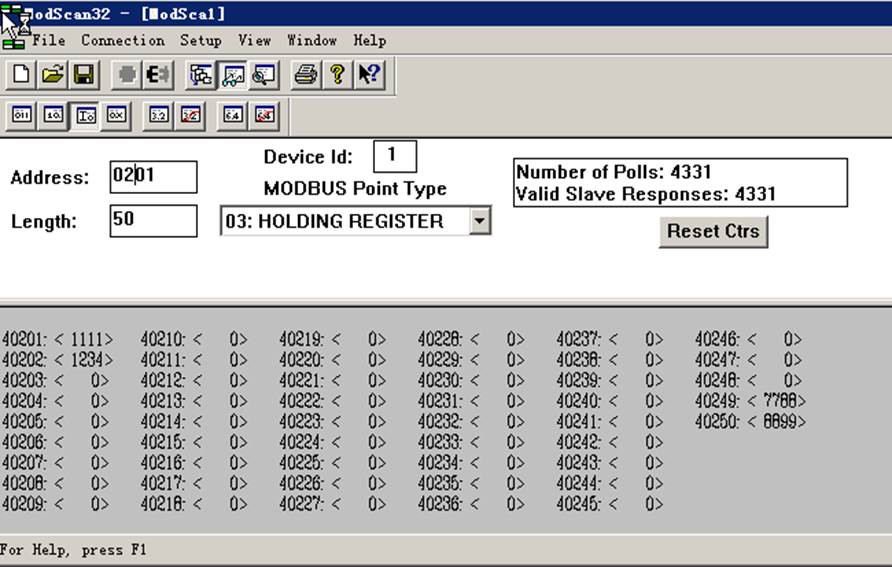
Task: Click the Disconnect plug toolbar icon
Action: coord(158,75)
